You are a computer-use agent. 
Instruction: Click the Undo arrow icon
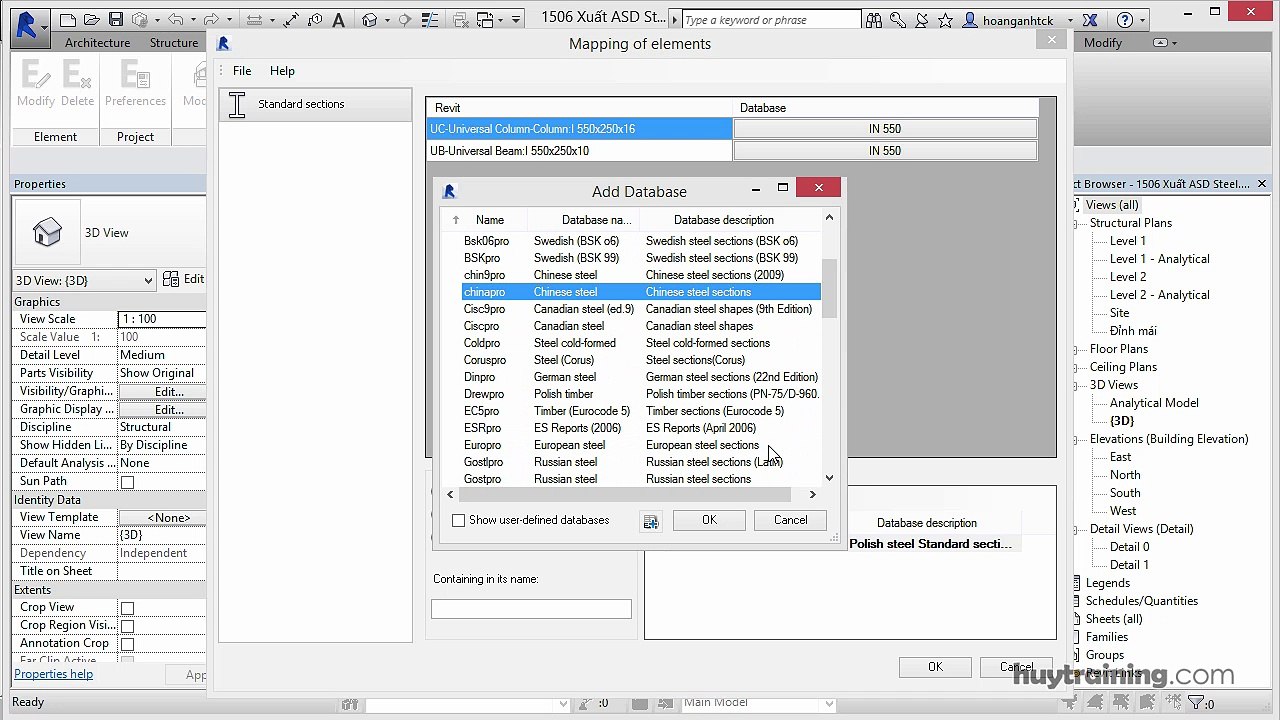coord(176,20)
